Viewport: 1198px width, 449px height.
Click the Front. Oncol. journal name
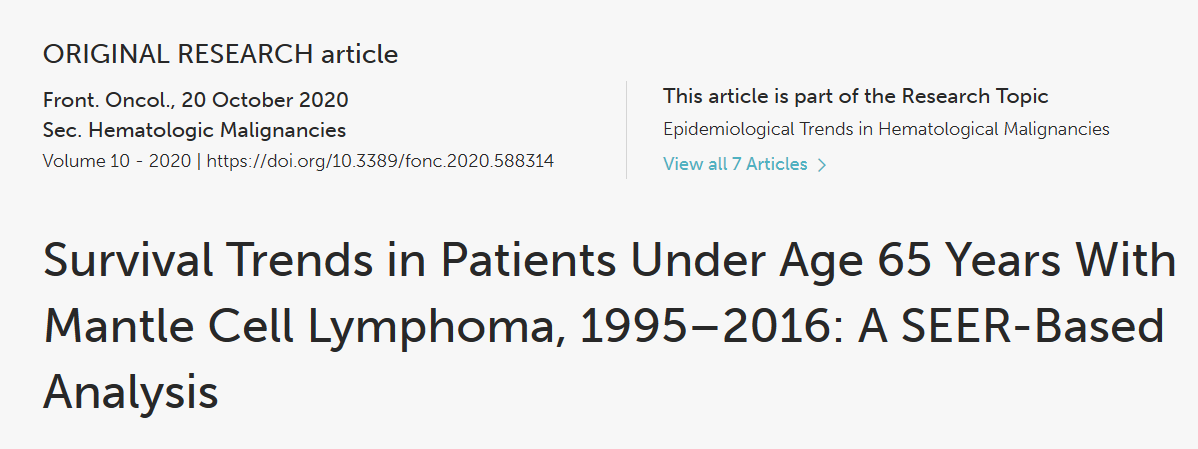click(x=106, y=100)
